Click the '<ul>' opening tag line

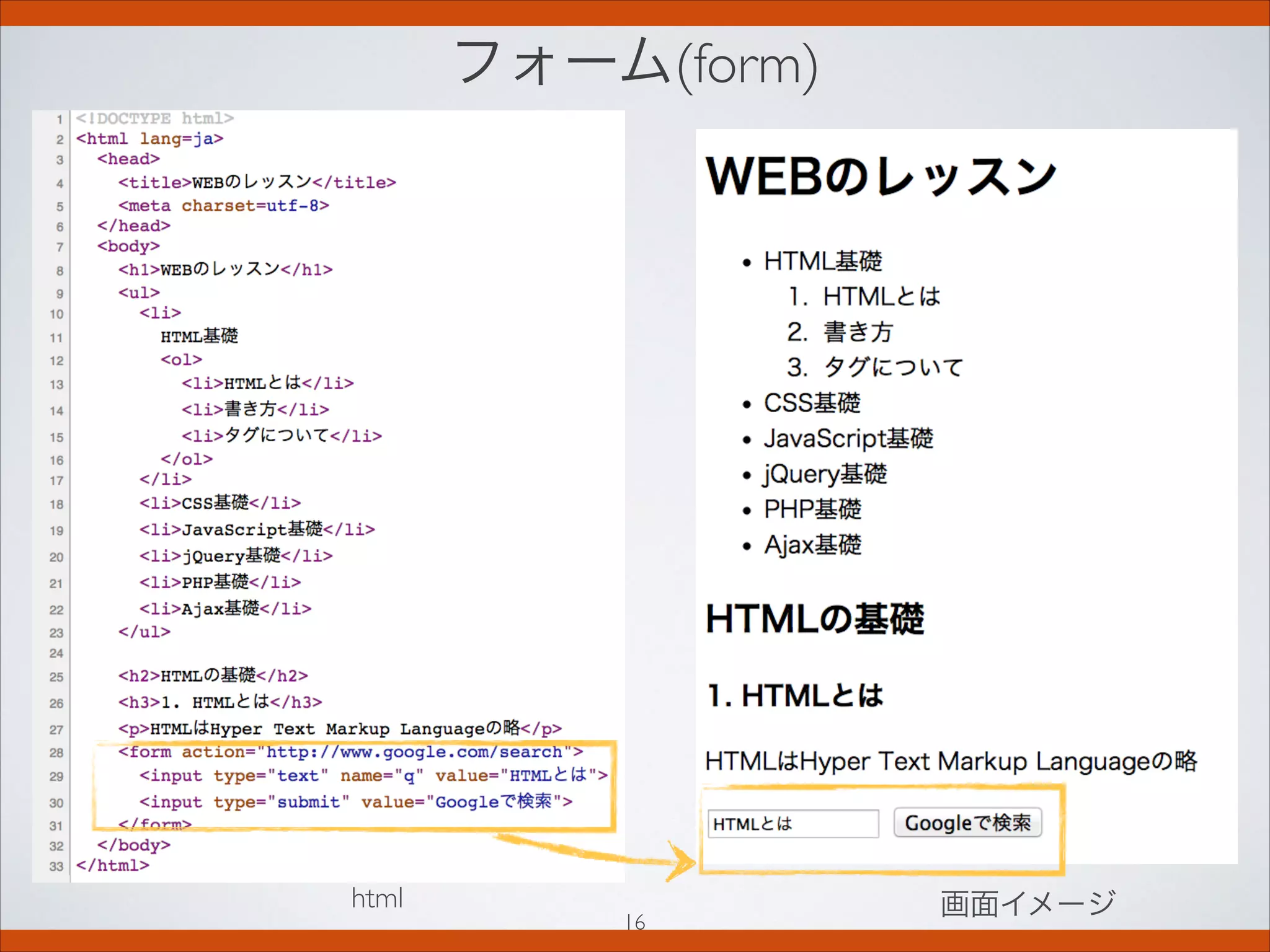[139, 292]
